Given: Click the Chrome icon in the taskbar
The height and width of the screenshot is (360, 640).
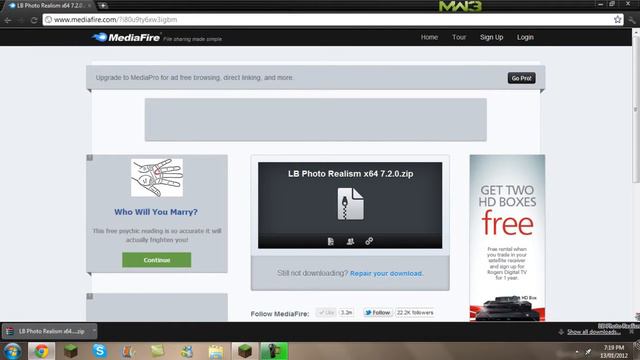Looking at the screenshot, I should pos(41,351).
